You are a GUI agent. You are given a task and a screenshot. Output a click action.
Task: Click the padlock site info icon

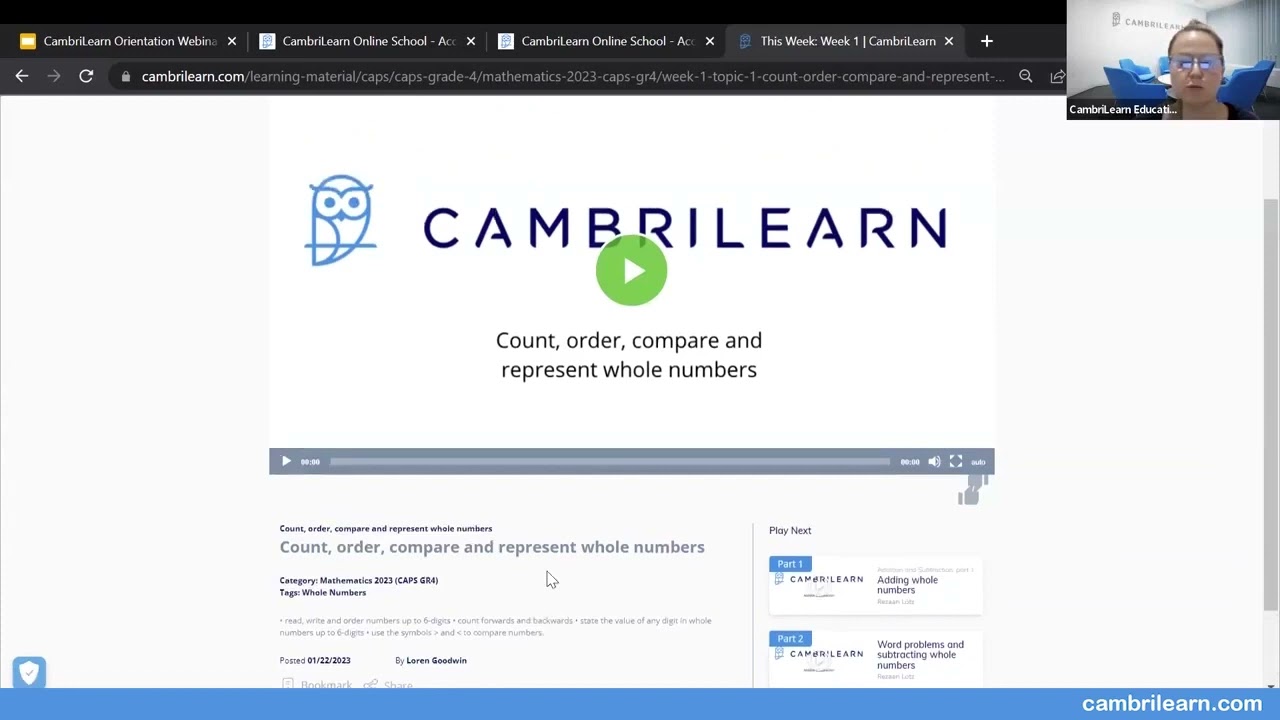tap(125, 76)
